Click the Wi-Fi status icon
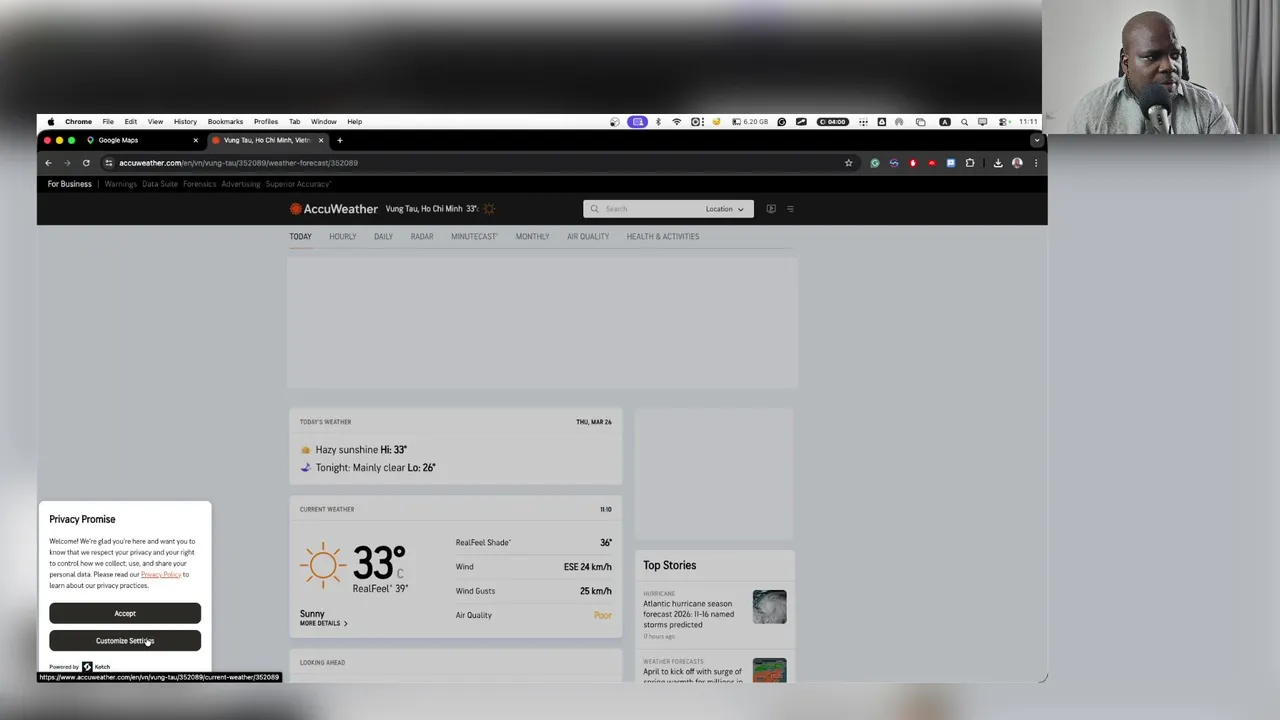The height and width of the screenshot is (720, 1280). tap(676, 122)
